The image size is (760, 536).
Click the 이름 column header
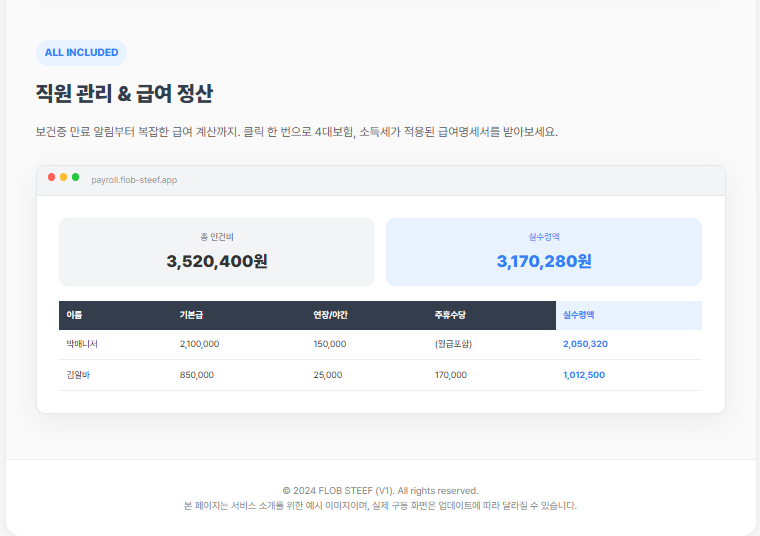point(74,315)
